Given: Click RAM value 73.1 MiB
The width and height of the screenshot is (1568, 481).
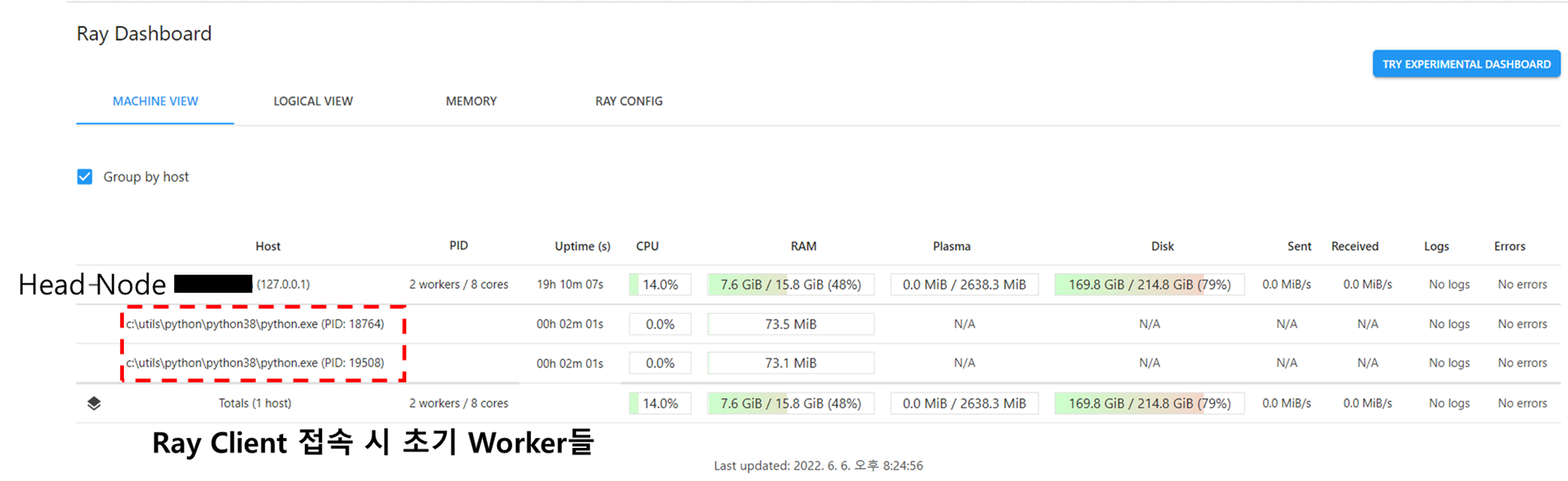Looking at the screenshot, I should tap(791, 363).
